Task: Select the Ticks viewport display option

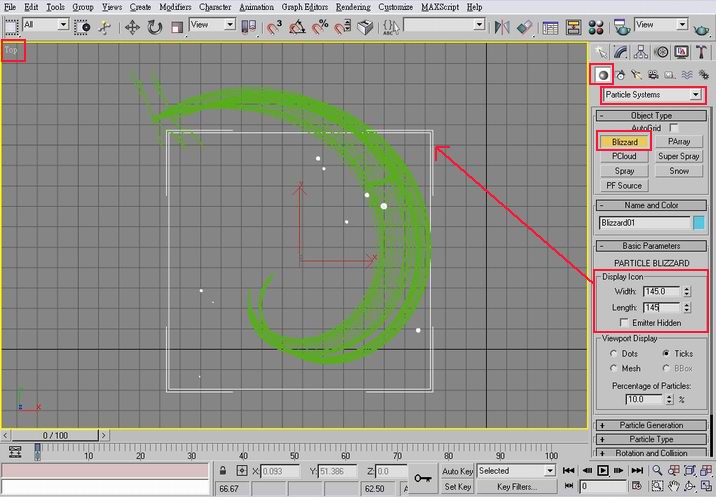Action: 666,354
